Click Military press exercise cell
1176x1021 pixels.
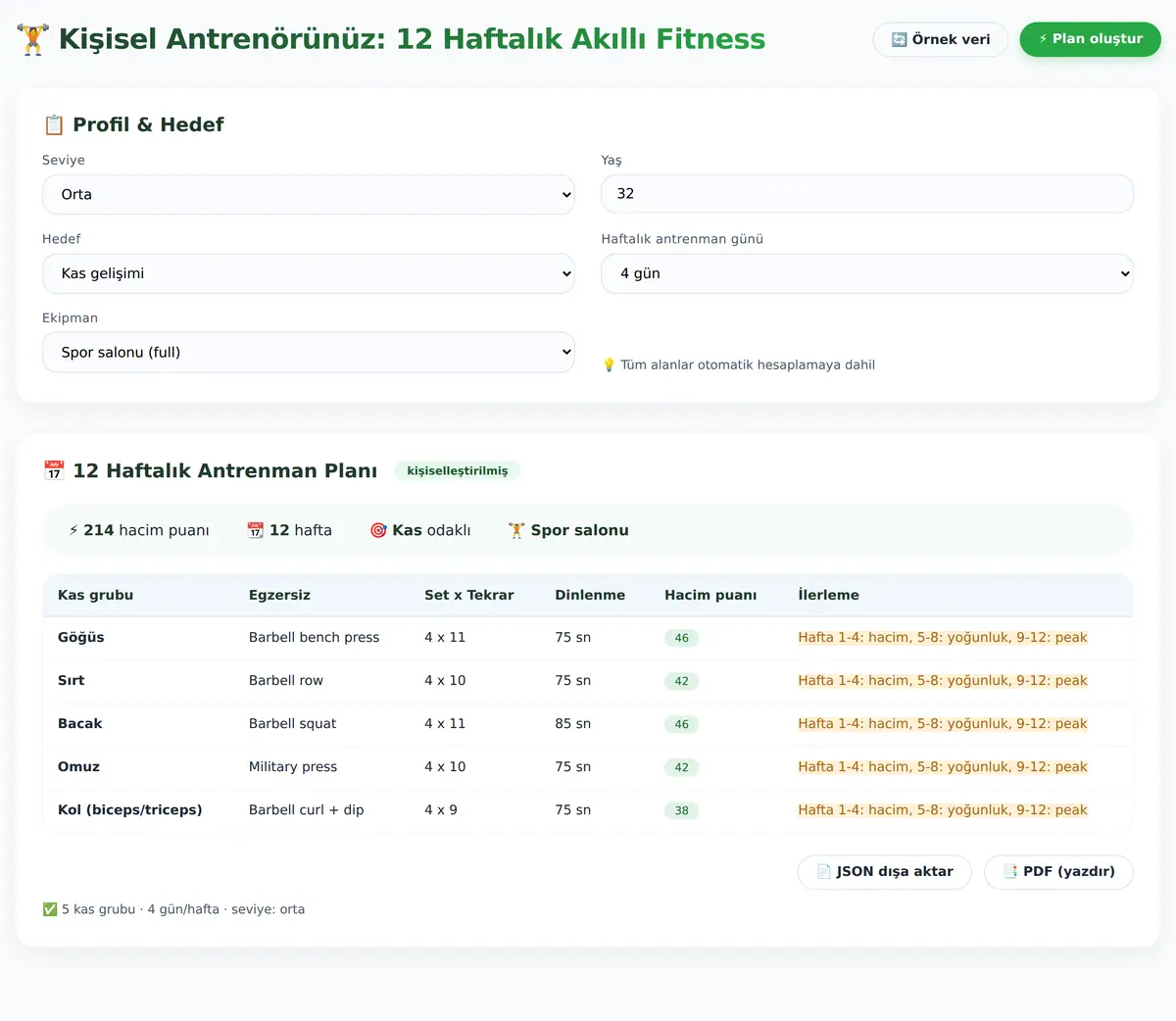[293, 766]
